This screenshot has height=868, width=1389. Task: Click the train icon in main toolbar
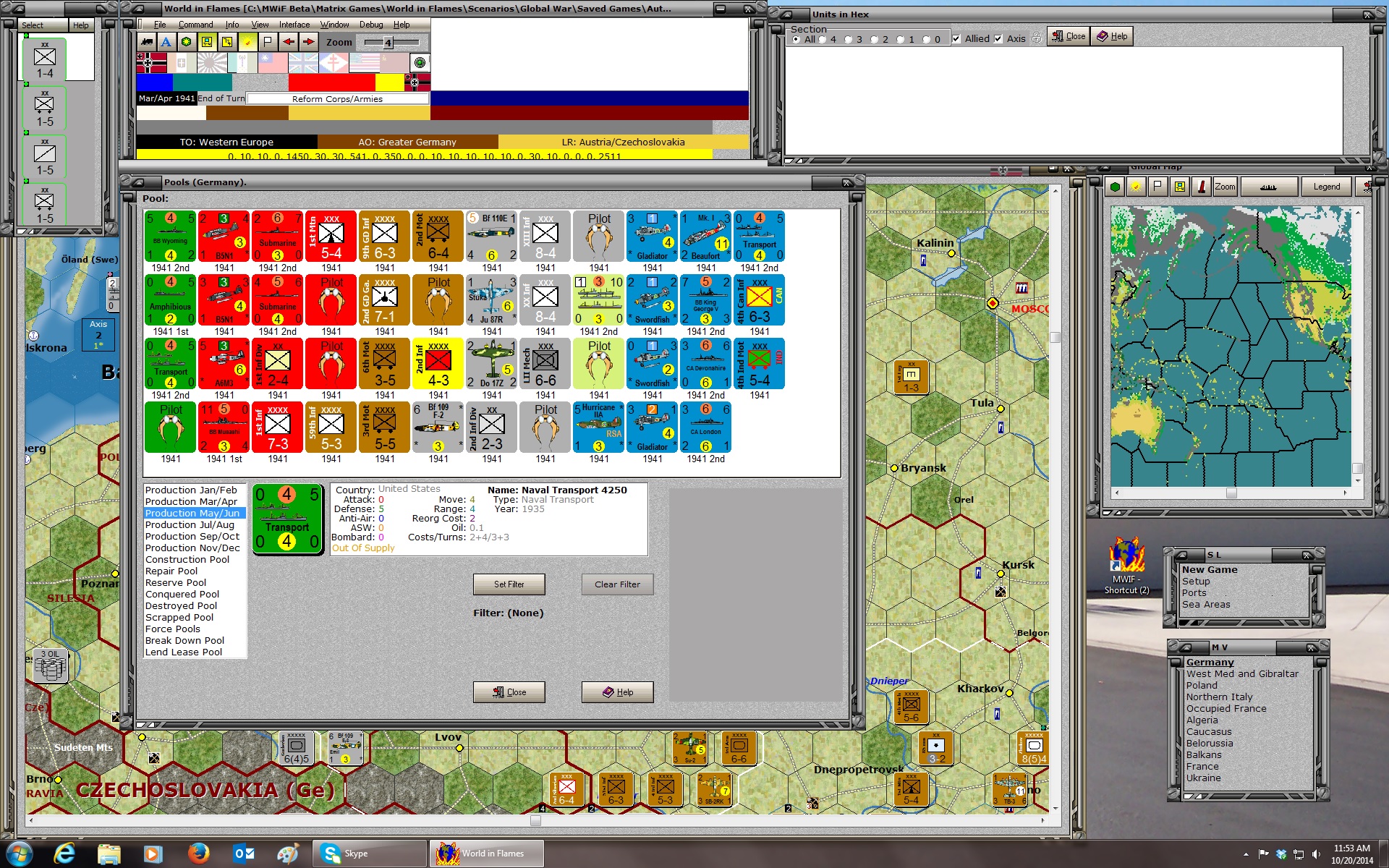147,42
